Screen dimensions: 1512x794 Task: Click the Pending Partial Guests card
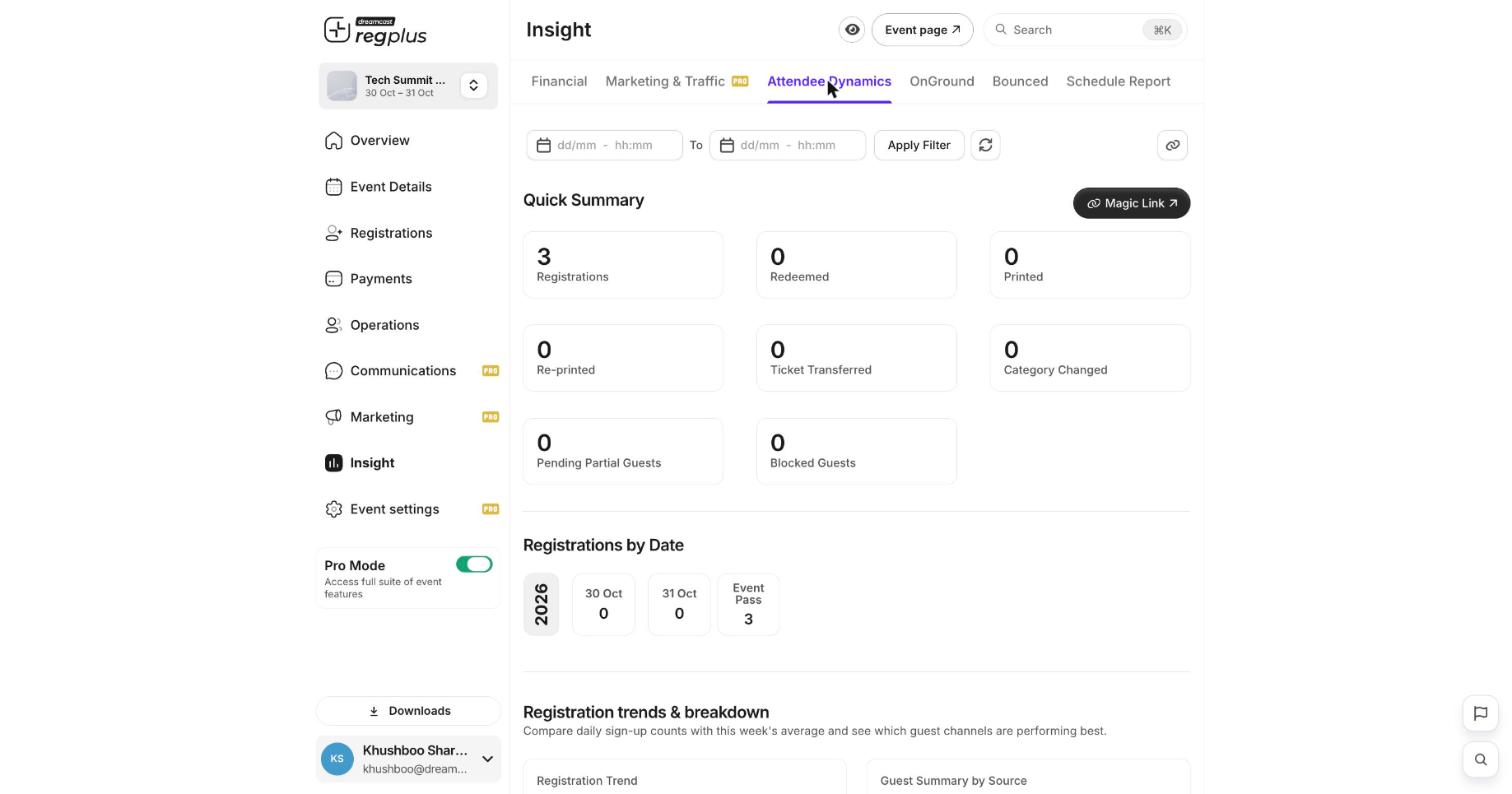623,451
